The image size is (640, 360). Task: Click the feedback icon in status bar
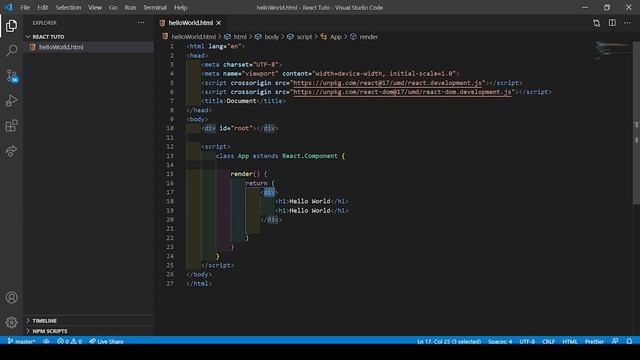click(x=615, y=341)
